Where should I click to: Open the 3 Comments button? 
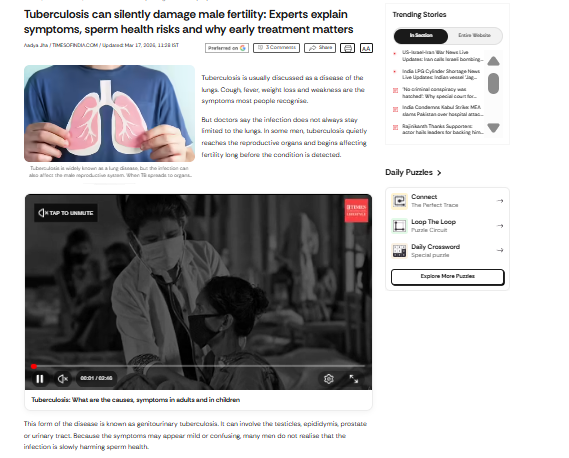pos(277,48)
